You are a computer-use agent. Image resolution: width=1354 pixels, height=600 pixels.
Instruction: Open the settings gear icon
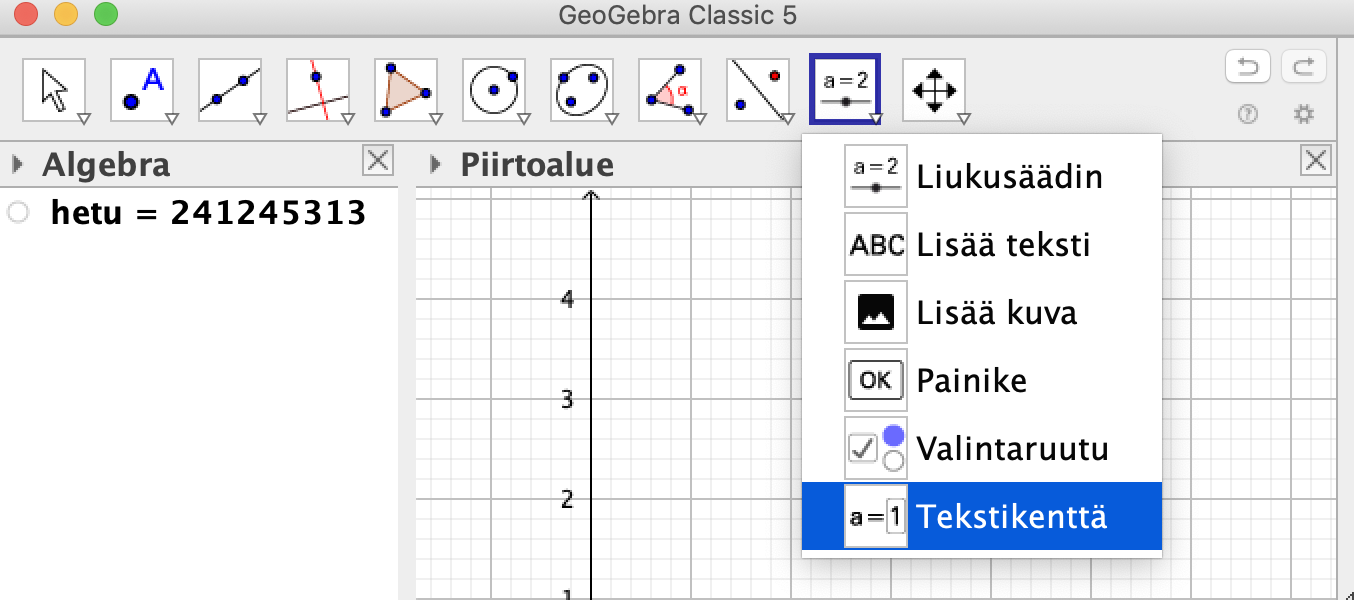1303,114
